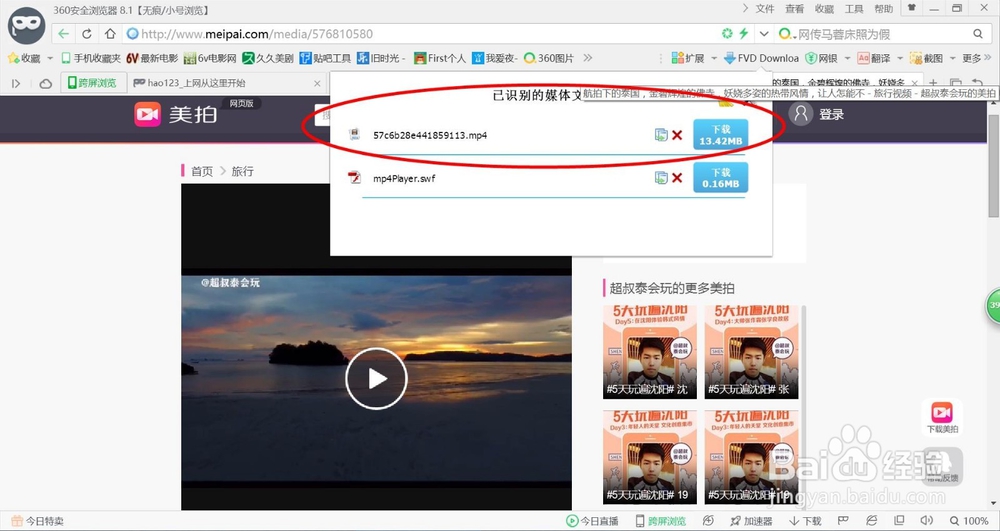
Task: Open the 手机收藏夹 bookmark
Action: click(91, 58)
